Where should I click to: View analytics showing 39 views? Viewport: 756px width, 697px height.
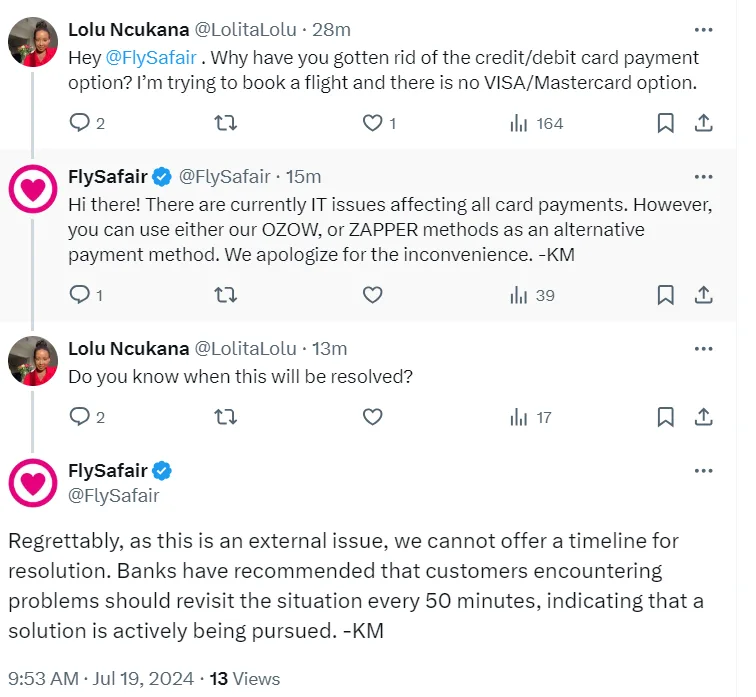pos(532,295)
